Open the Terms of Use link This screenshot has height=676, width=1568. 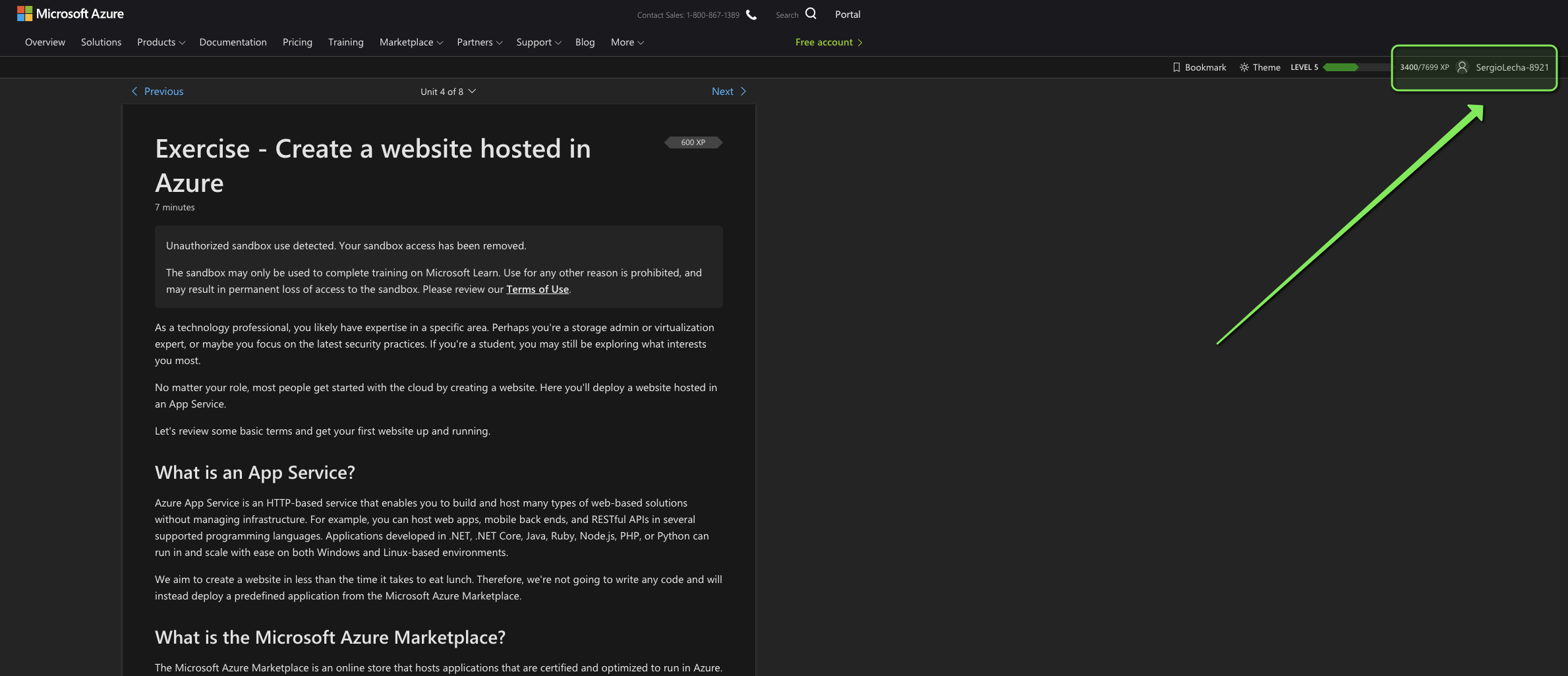click(x=537, y=289)
